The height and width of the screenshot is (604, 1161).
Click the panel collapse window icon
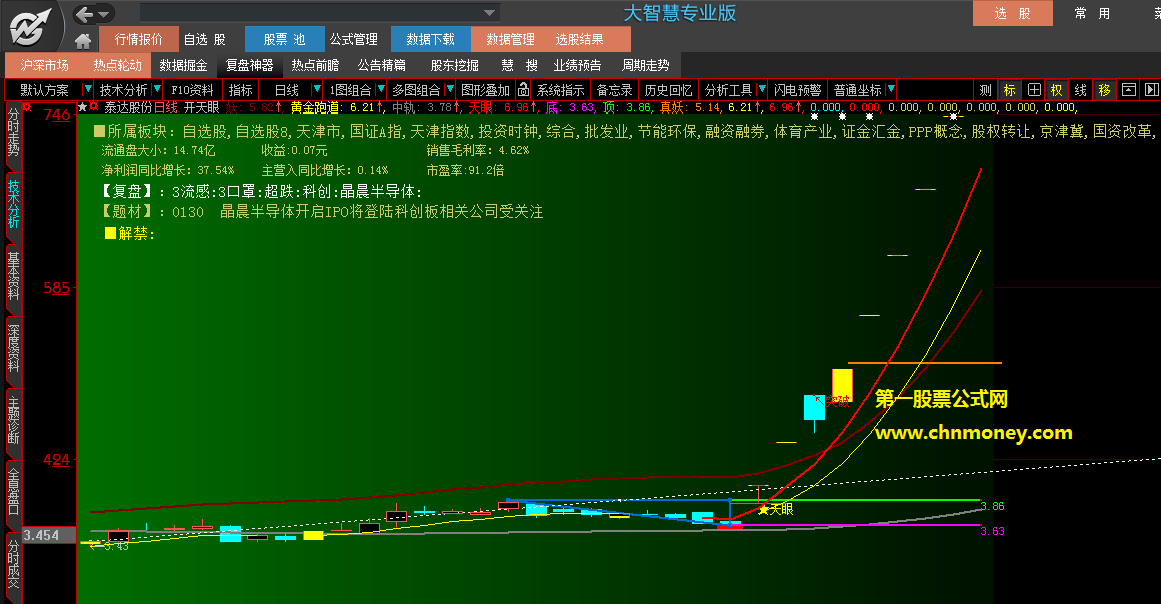[x=1128, y=90]
